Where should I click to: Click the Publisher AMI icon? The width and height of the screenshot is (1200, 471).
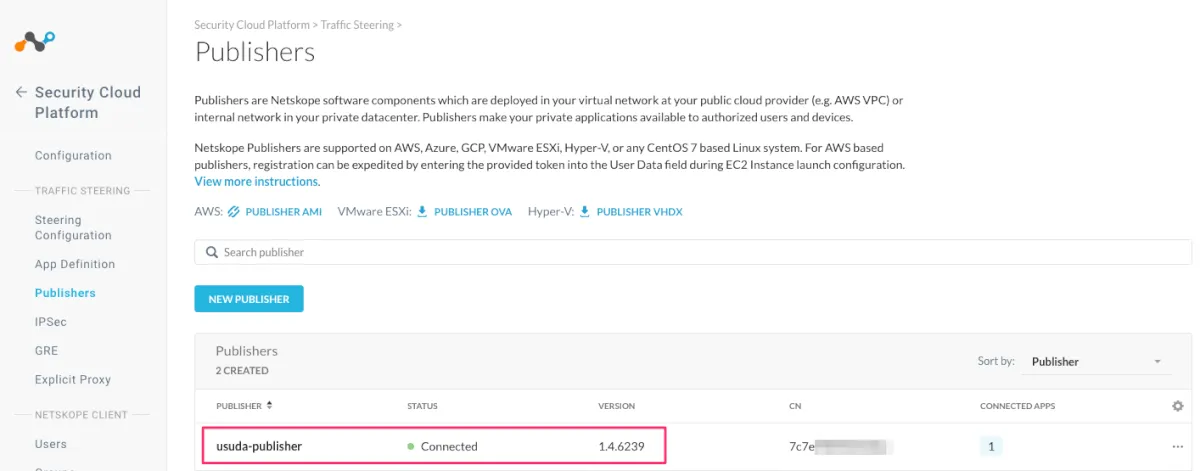pos(234,212)
